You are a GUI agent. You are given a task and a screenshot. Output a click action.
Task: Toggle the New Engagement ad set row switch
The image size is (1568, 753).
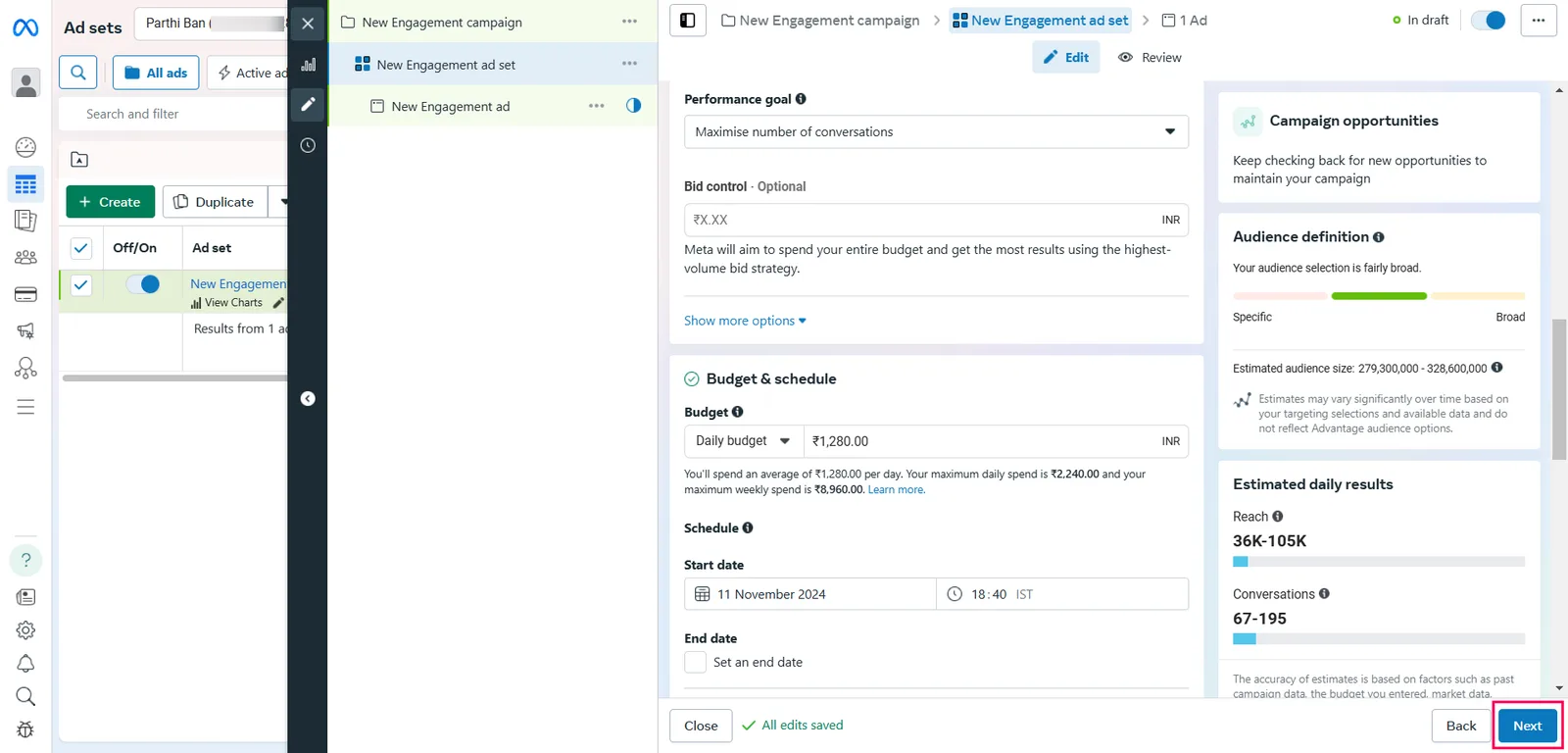tap(143, 284)
